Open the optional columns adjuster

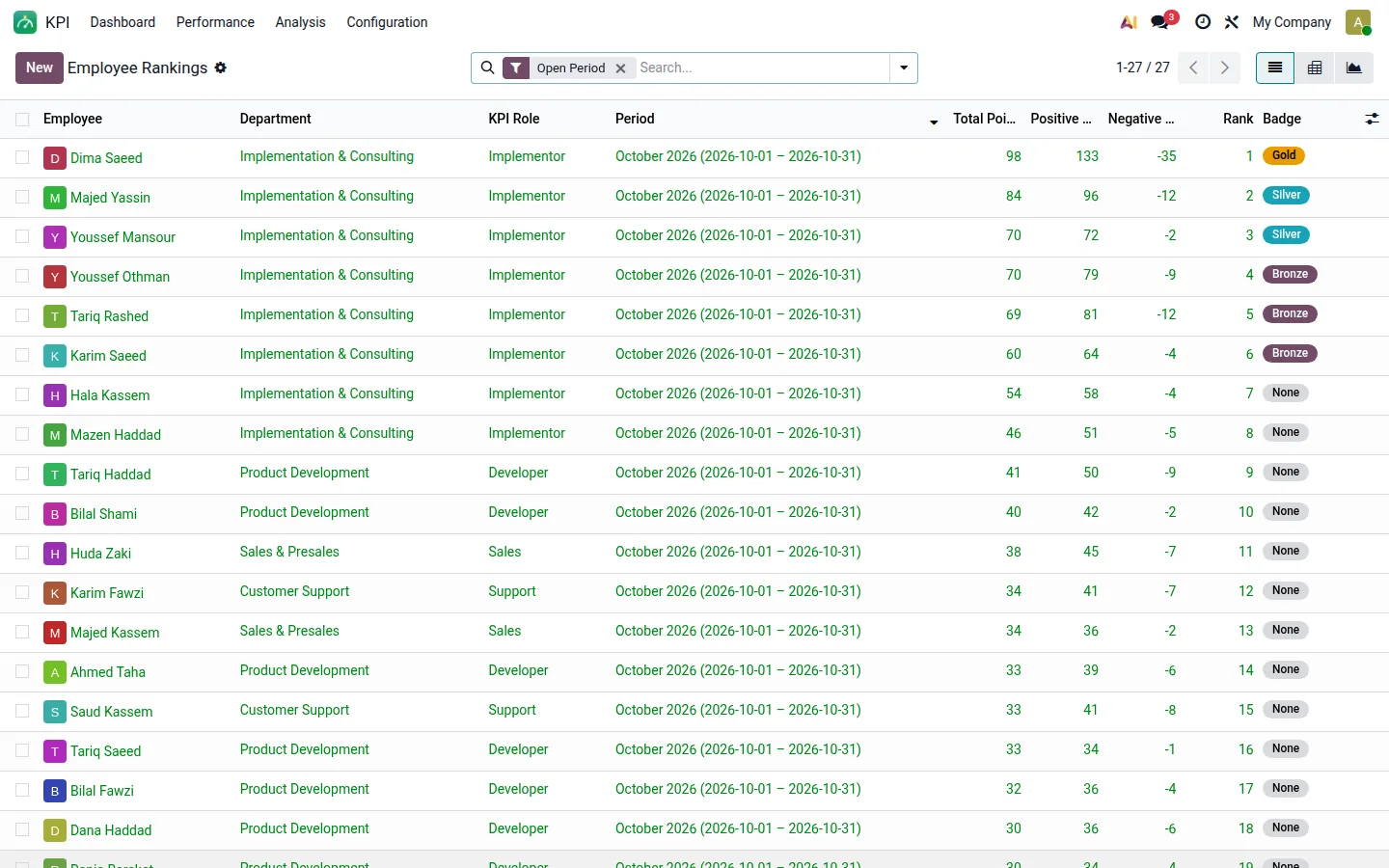tap(1372, 119)
